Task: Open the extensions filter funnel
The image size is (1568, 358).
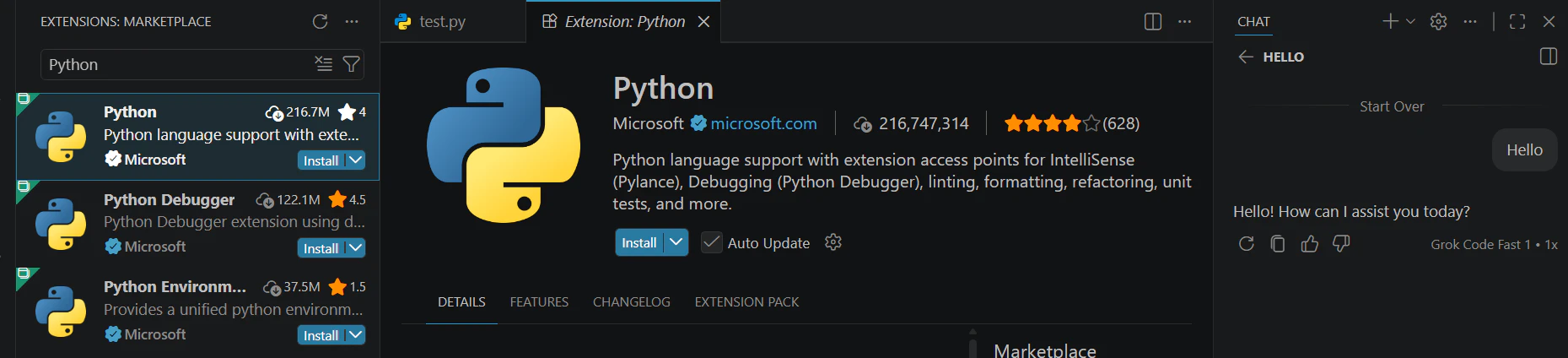Action: point(352,64)
